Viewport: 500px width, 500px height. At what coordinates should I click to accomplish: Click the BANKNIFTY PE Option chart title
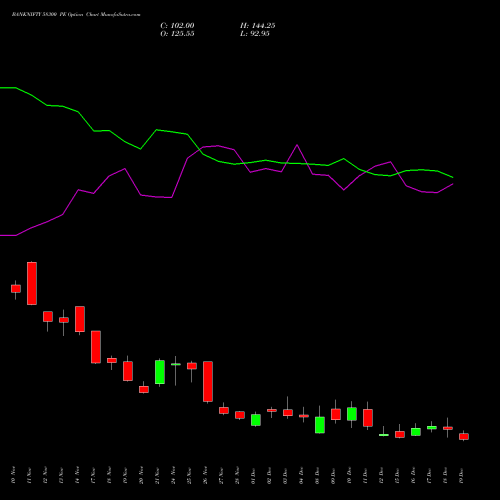[76, 15]
